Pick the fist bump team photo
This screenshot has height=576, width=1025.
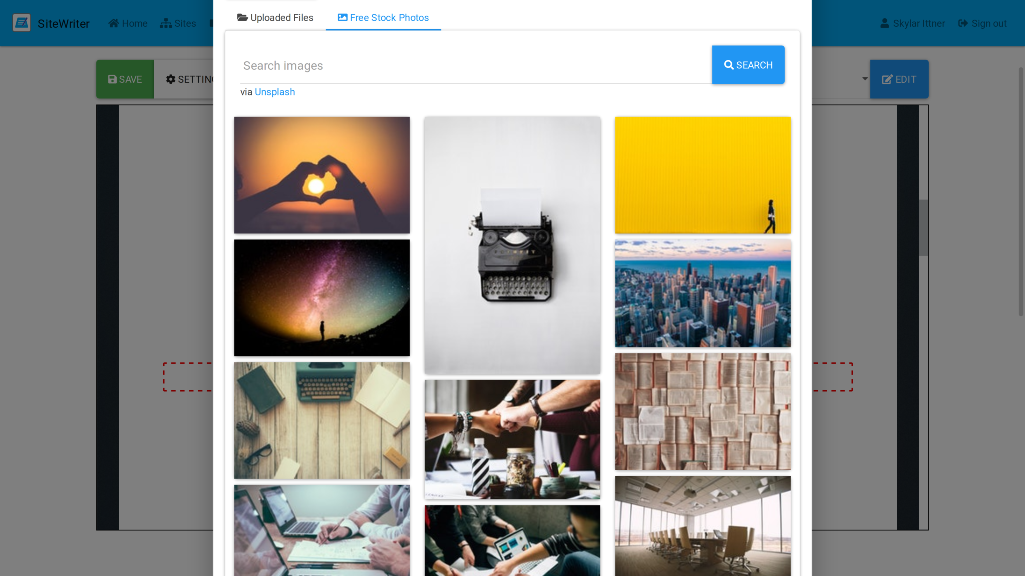(512, 439)
